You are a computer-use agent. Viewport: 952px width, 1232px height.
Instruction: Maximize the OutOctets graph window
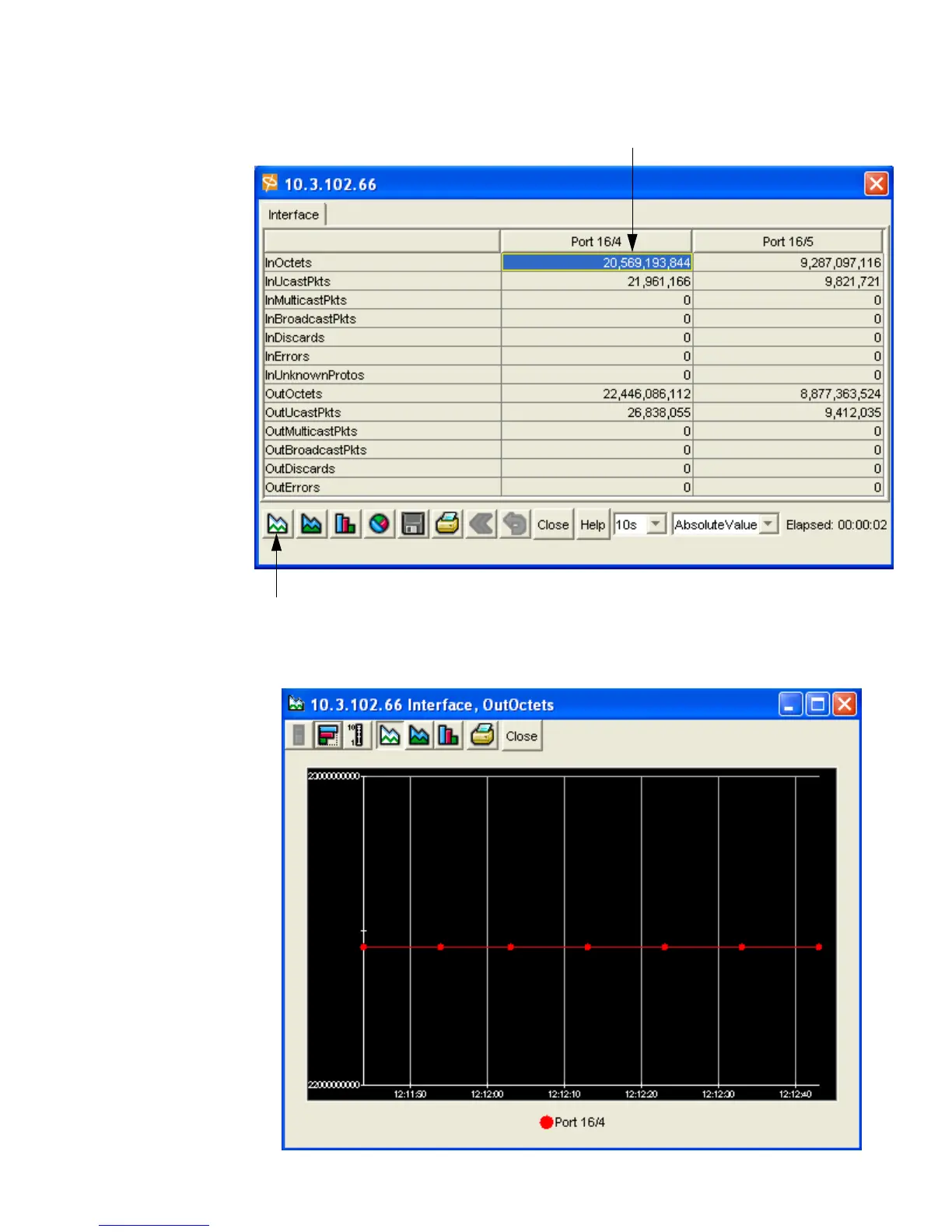(x=817, y=705)
